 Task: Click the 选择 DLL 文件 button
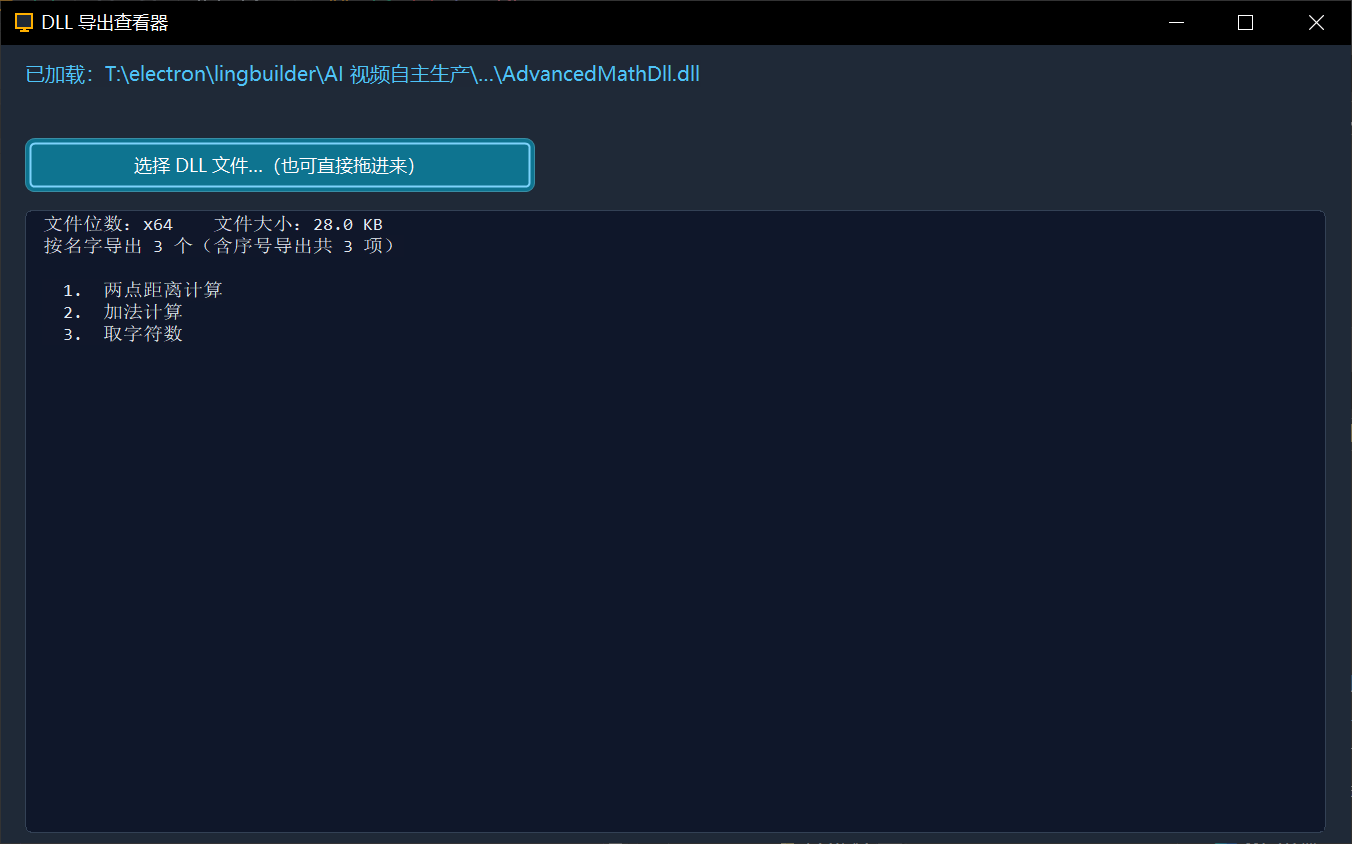[280, 165]
